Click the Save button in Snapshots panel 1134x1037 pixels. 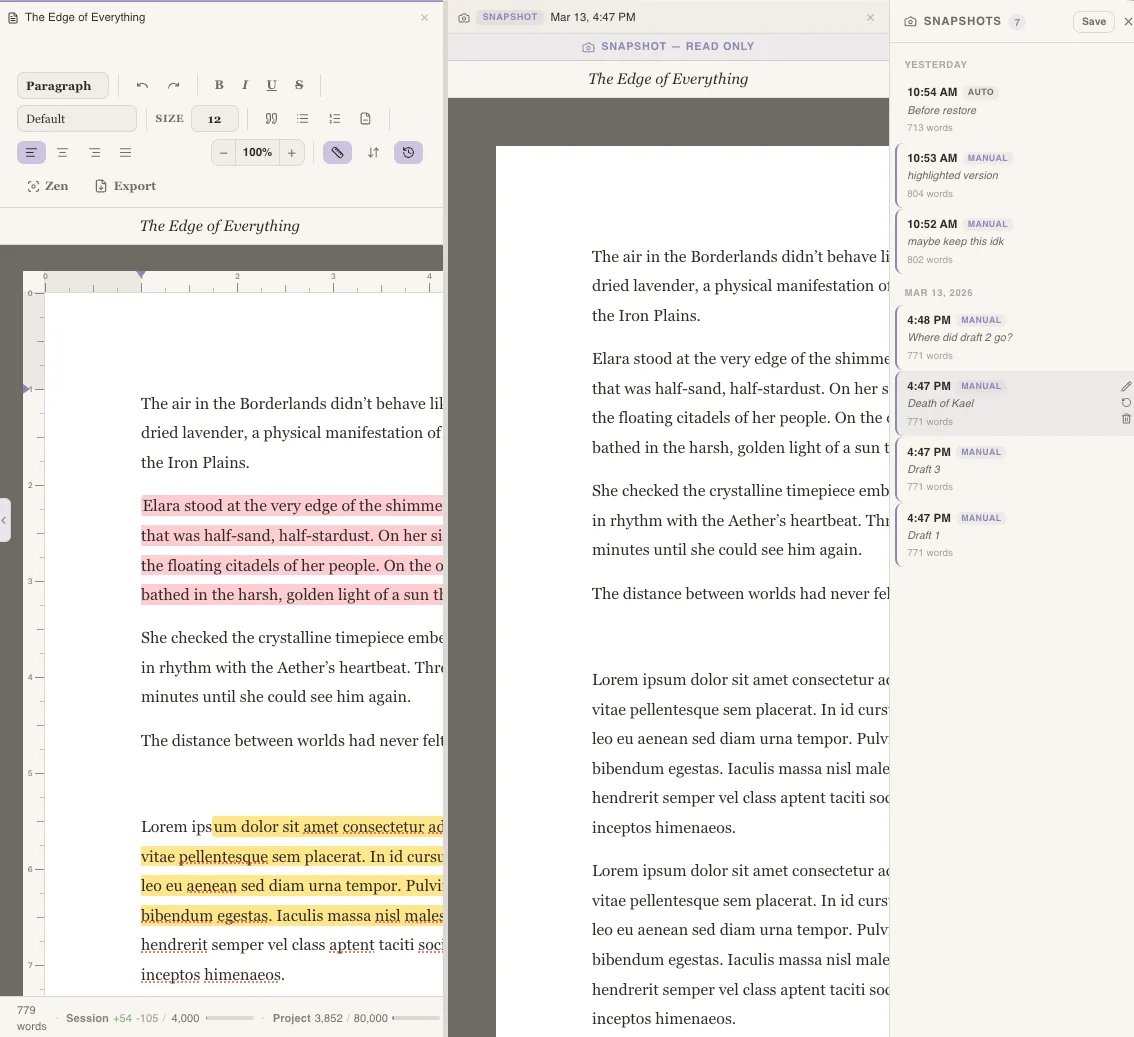1093,21
